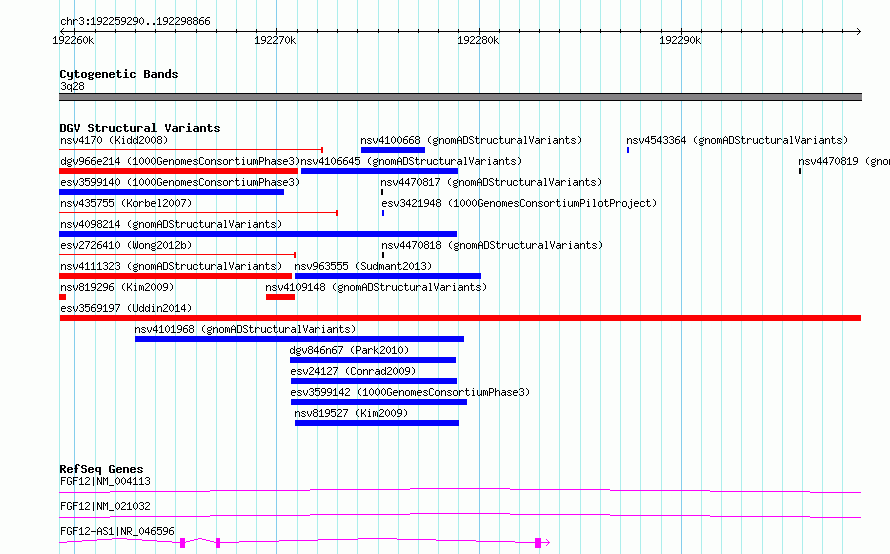
Task: Open the Cytogenetic Bands track title
Action: [x=119, y=74]
